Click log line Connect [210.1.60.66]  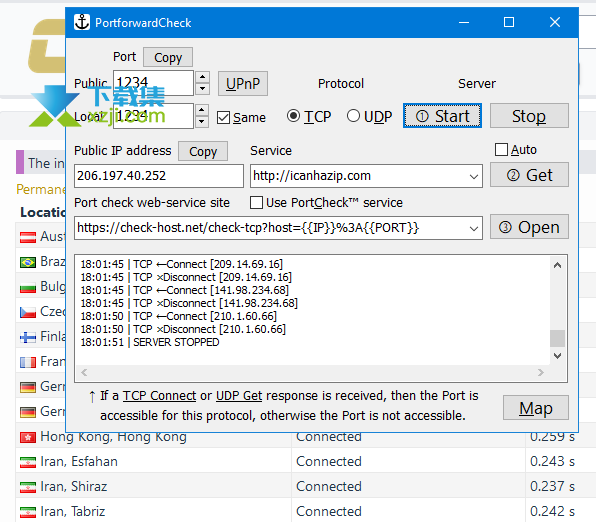(x=179, y=316)
